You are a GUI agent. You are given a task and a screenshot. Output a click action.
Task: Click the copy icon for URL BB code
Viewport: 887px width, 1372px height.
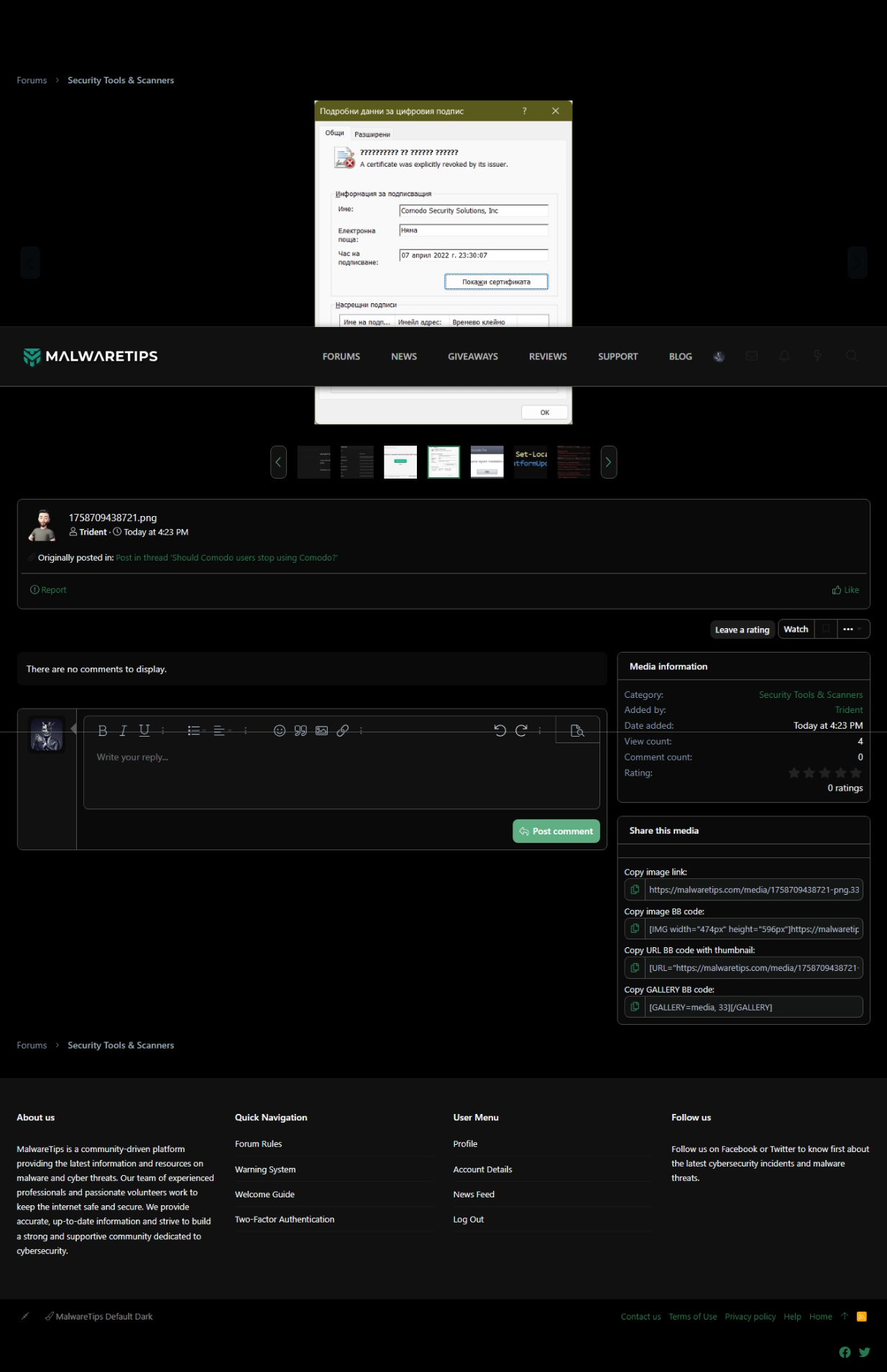[635, 968]
